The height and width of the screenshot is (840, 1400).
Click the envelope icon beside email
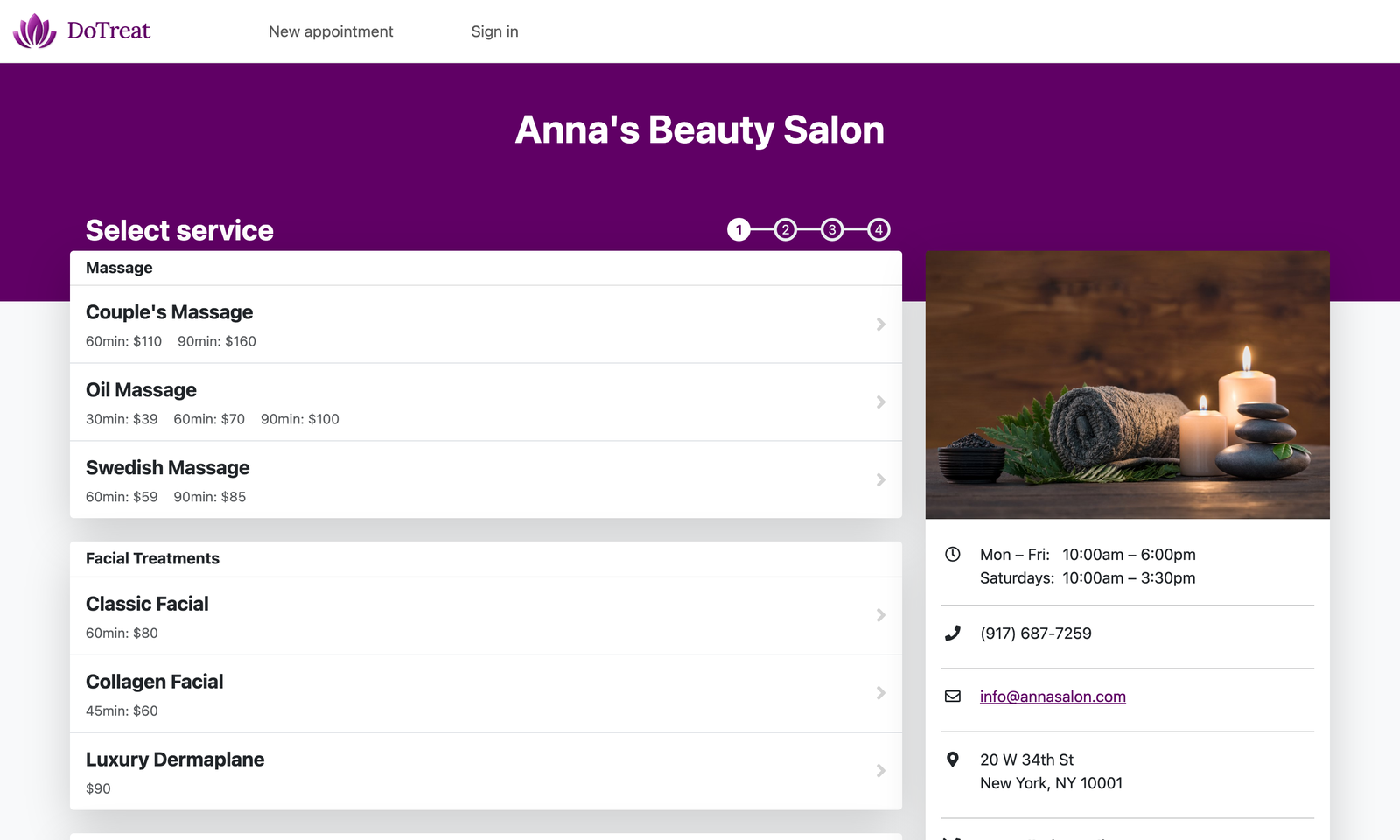click(953, 696)
